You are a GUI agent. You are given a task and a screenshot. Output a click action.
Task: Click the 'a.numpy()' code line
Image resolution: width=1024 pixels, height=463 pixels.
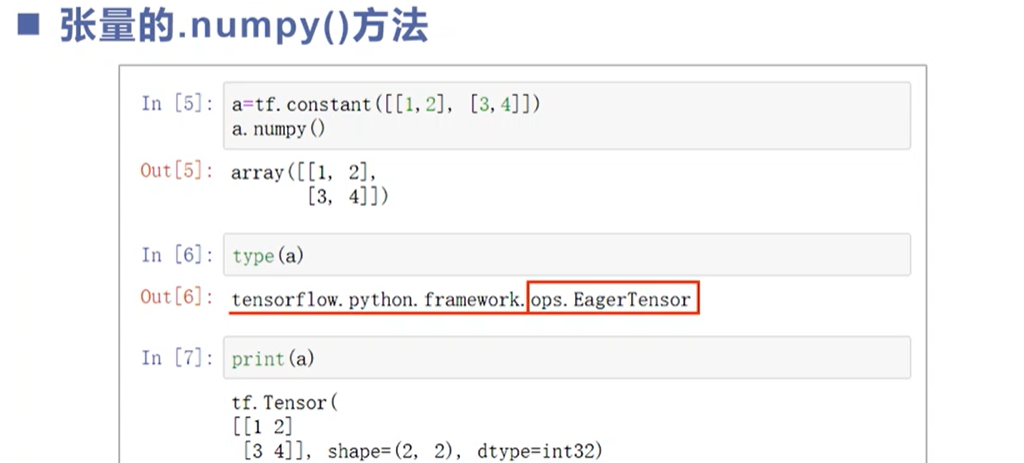(x=278, y=129)
